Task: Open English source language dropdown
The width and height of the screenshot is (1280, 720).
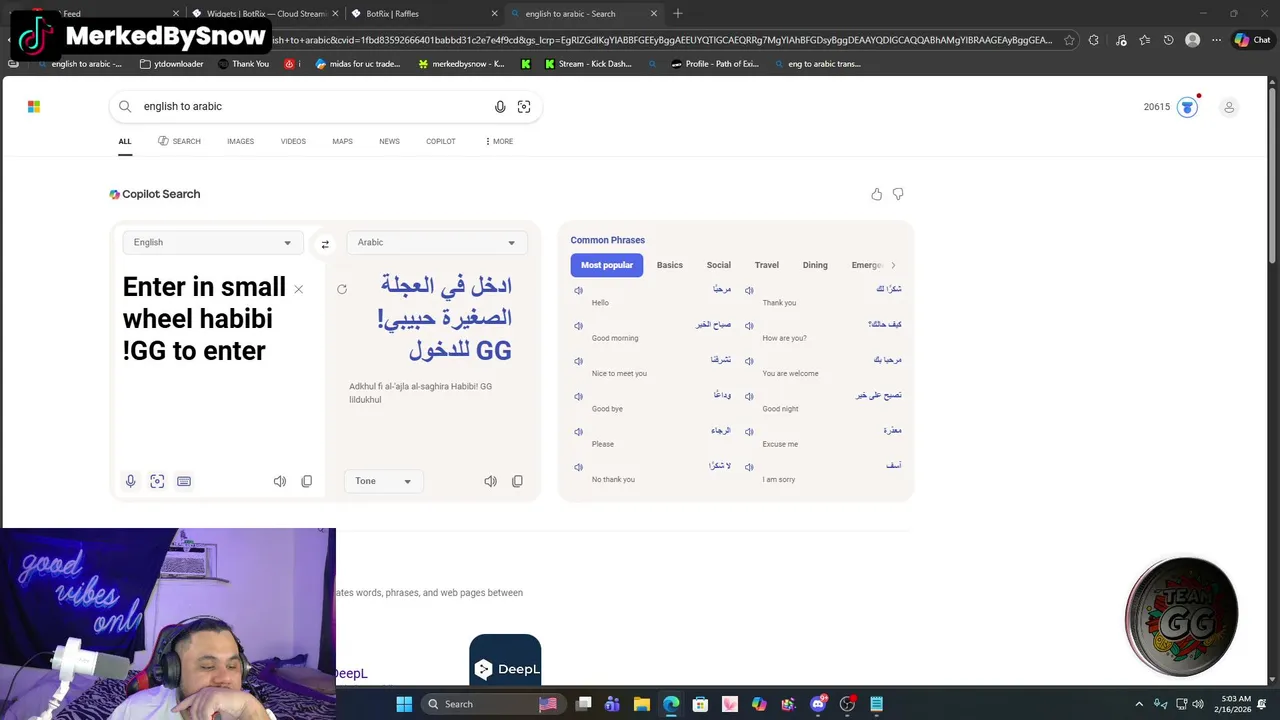Action: point(212,242)
